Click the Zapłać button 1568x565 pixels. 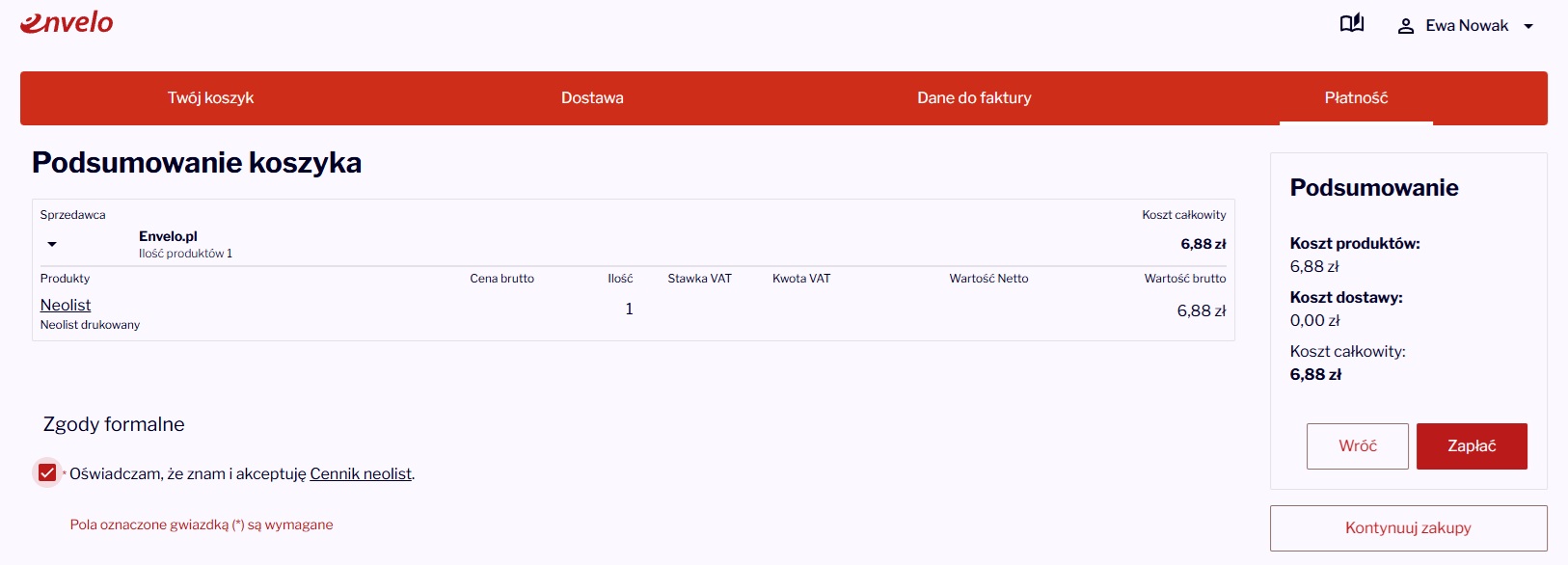(1472, 446)
